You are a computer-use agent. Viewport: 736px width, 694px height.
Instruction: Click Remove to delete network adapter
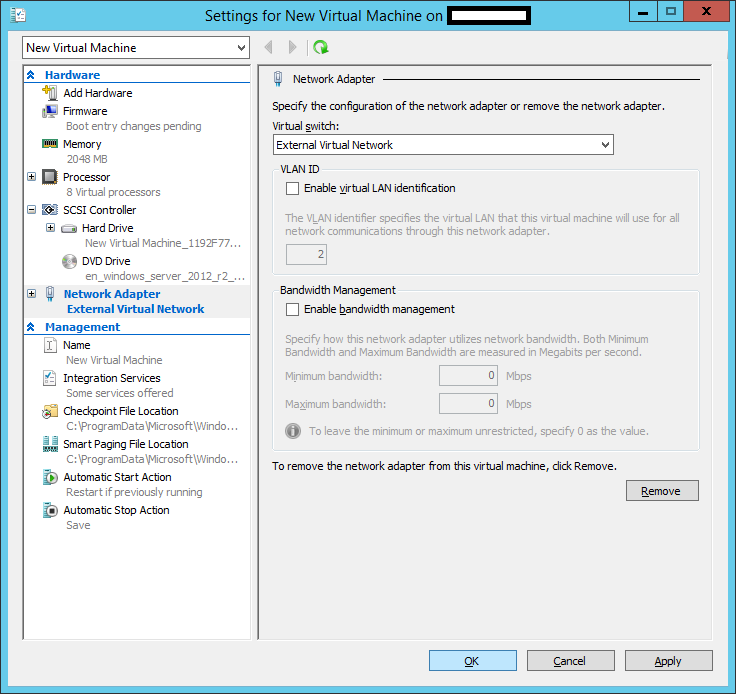coord(662,490)
